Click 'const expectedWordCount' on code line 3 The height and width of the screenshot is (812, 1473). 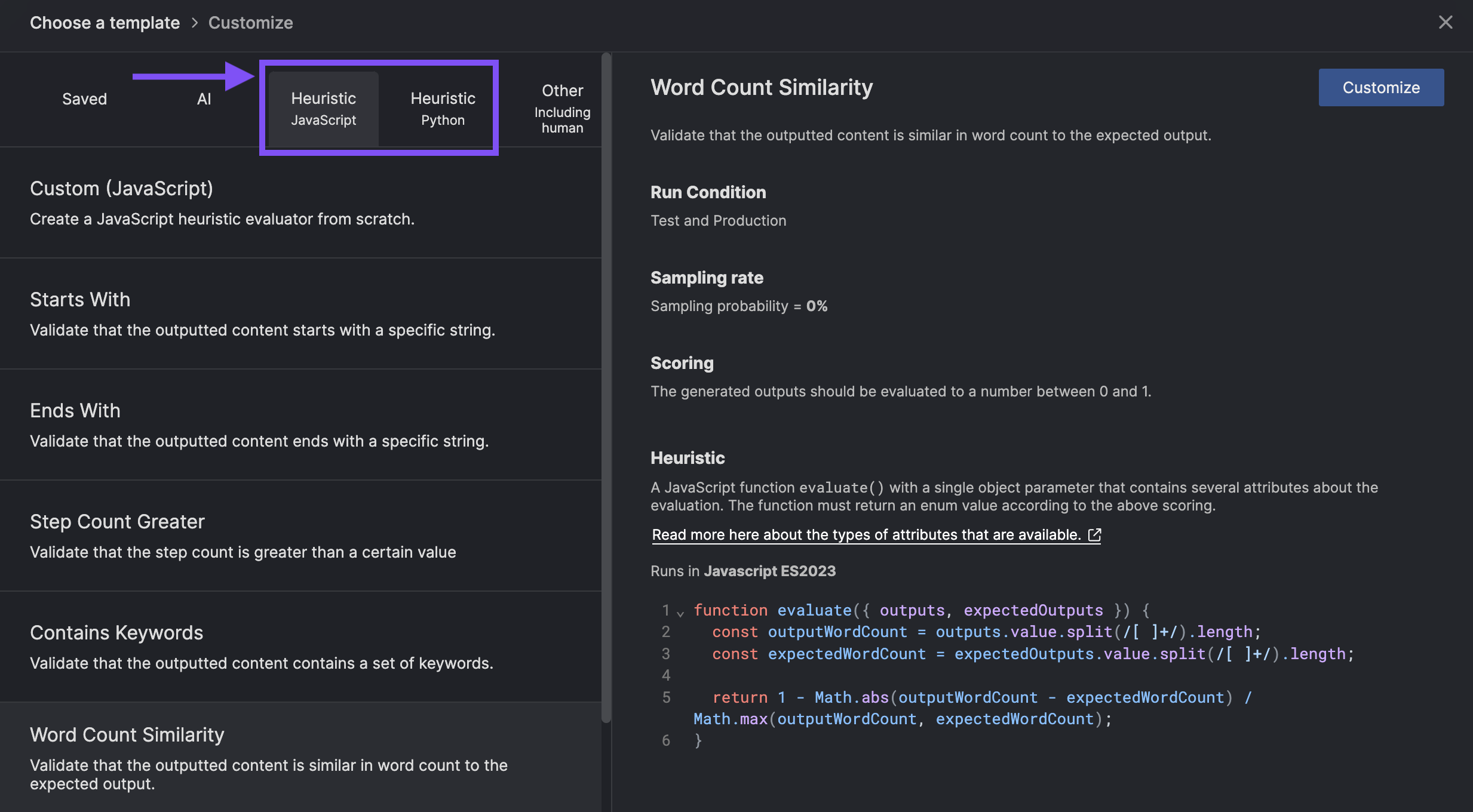click(819, 654)
